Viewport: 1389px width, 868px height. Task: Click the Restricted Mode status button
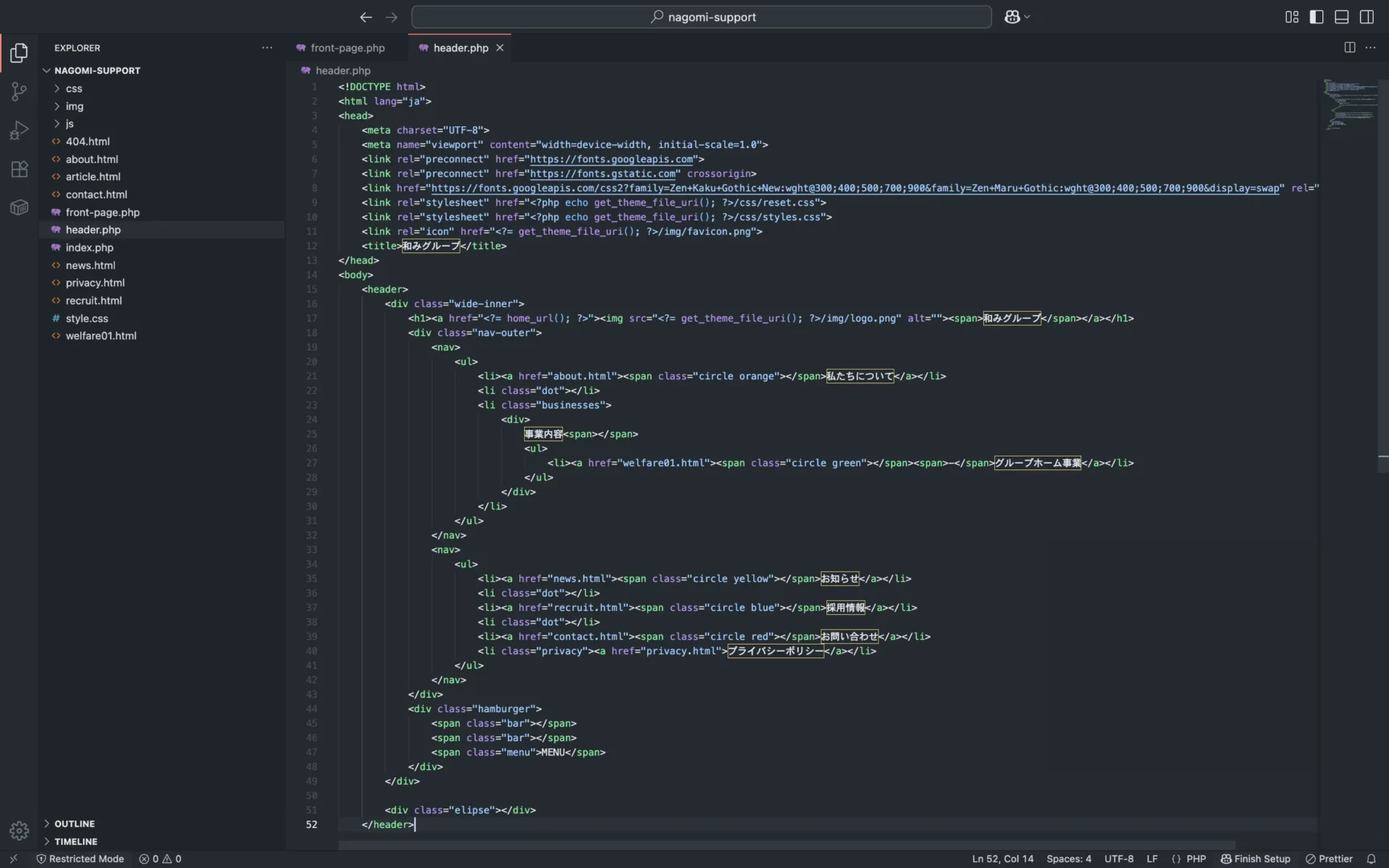tap(80, 858)
